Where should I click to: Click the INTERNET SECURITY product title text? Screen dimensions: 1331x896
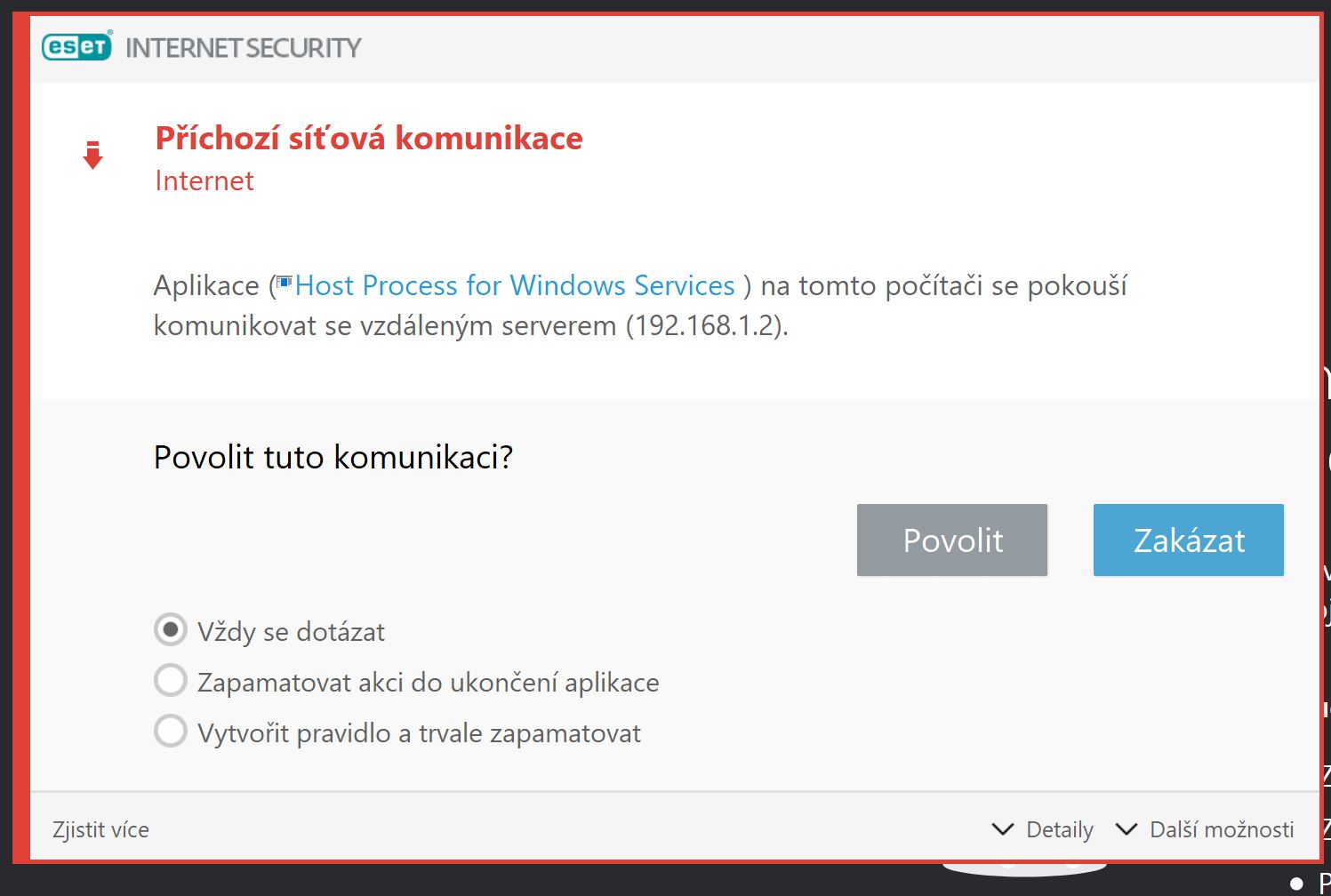[244, 47]
